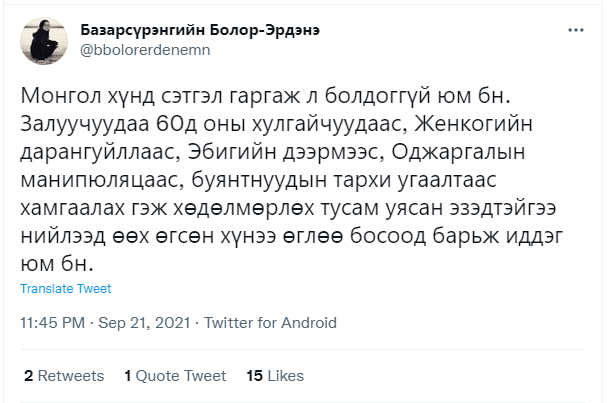Click the number 2 before Retweets
Viewport: 610px width, 403px height.
[29, 376]
